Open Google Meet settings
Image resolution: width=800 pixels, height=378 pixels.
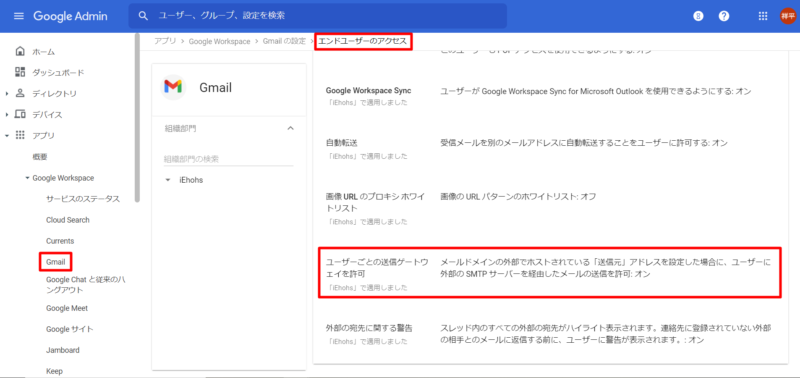67,308
